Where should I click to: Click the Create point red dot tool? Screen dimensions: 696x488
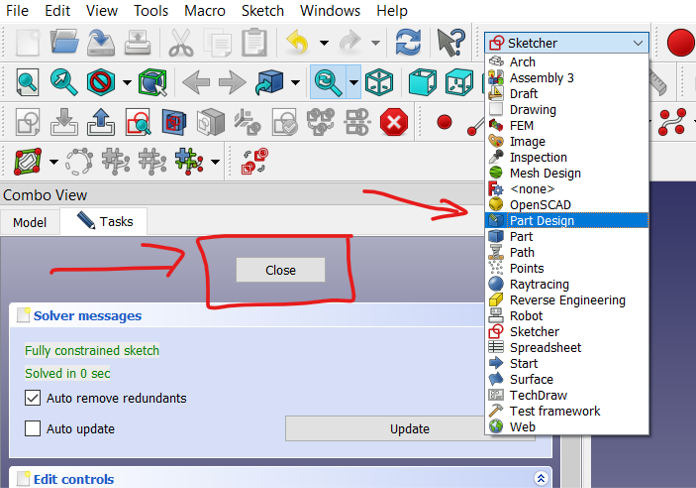pos(444,122)
